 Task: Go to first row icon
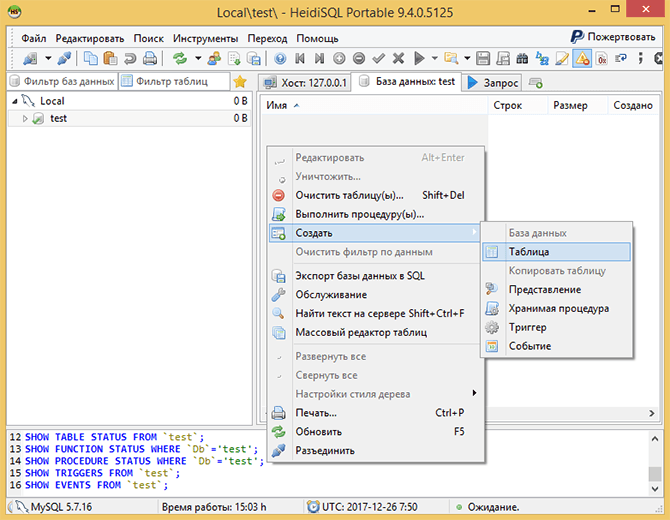click(x=300, y=58)
